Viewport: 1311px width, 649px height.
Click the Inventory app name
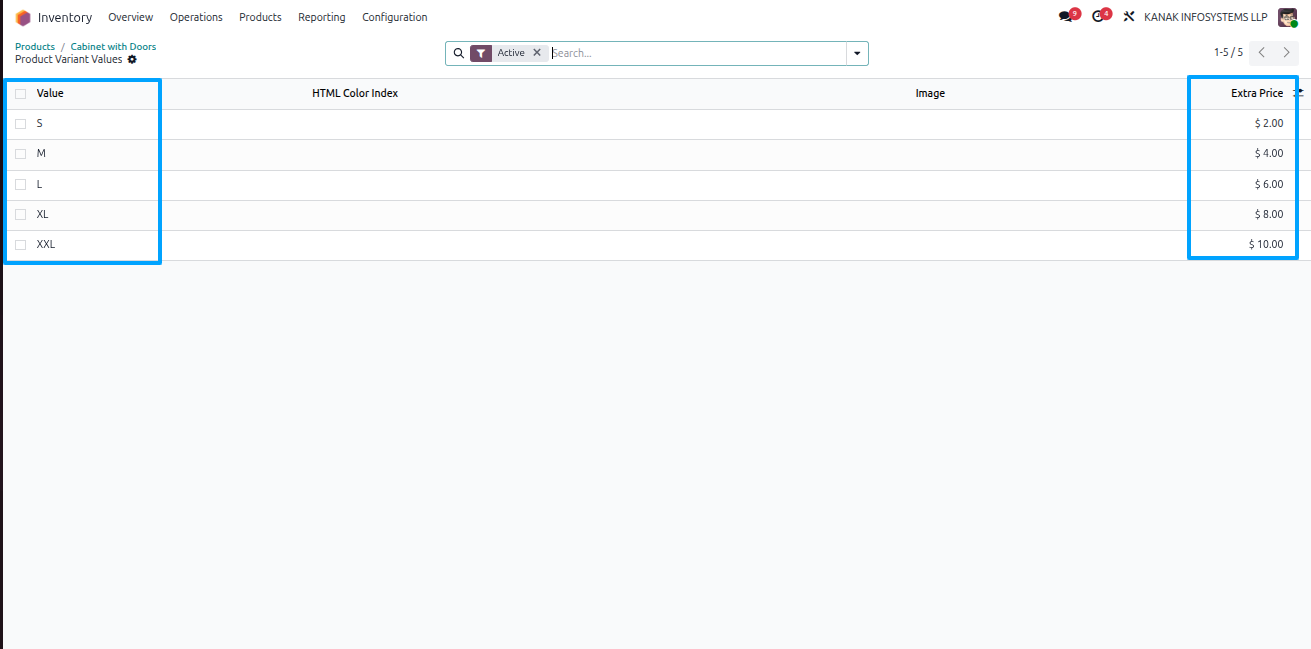pyautogui.click(x=65, y=17)
